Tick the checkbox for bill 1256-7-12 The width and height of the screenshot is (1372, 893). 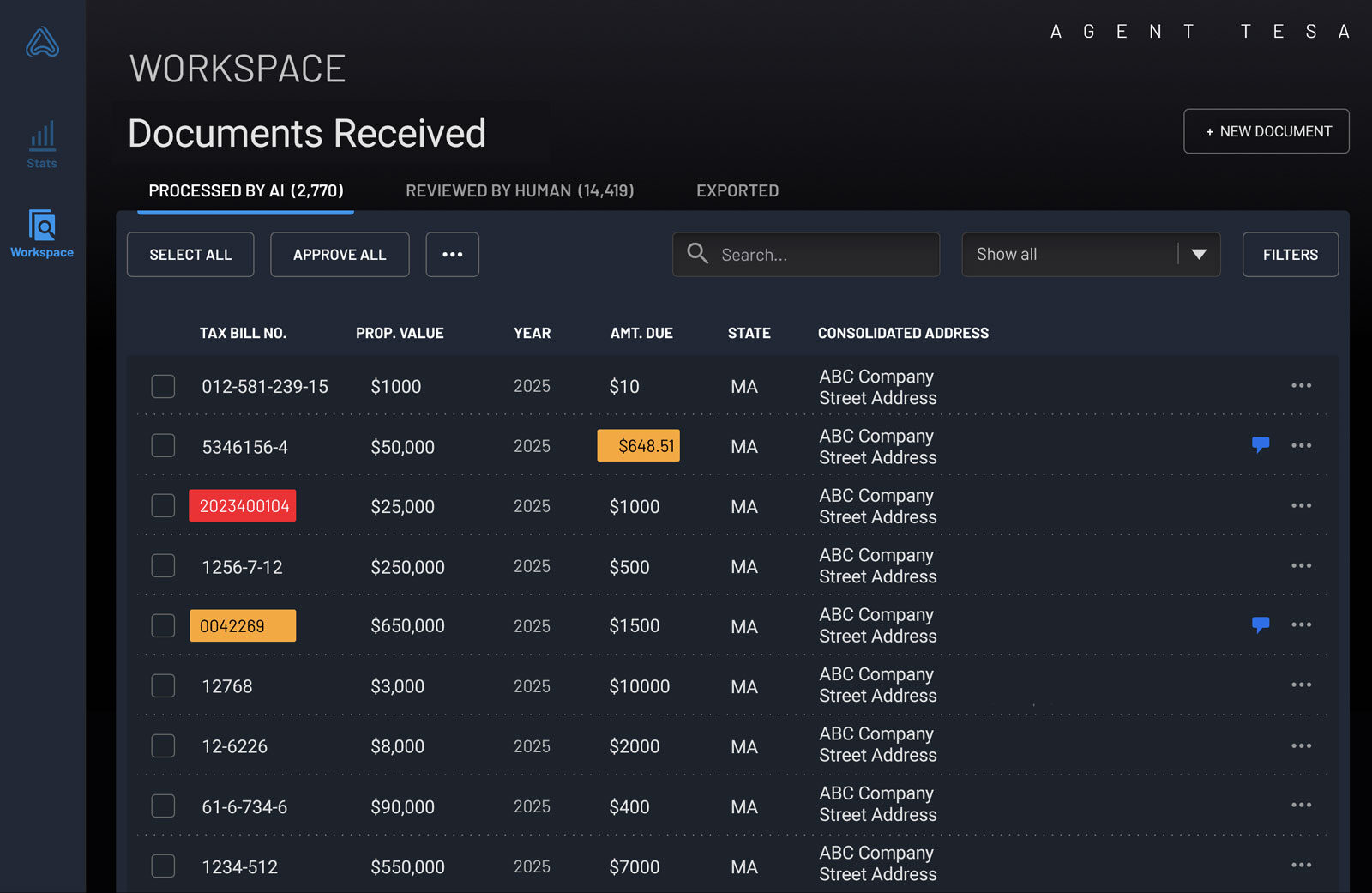coord(163,566)
